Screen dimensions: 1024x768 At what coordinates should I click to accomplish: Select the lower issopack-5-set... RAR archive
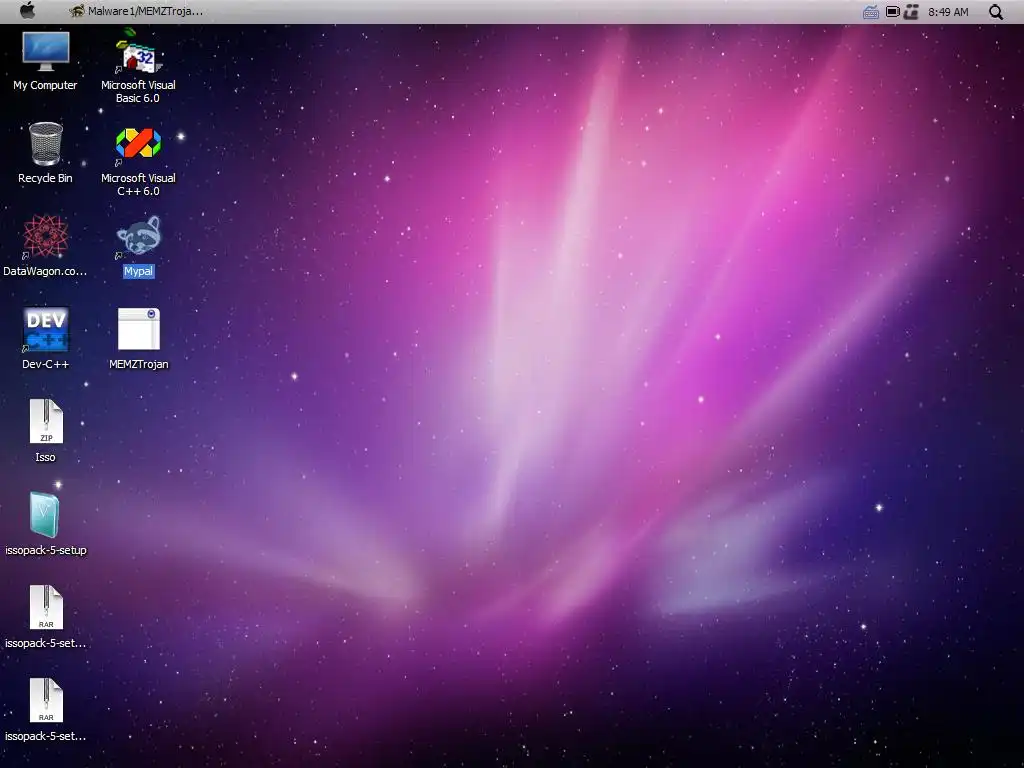[x=46, y=700]
